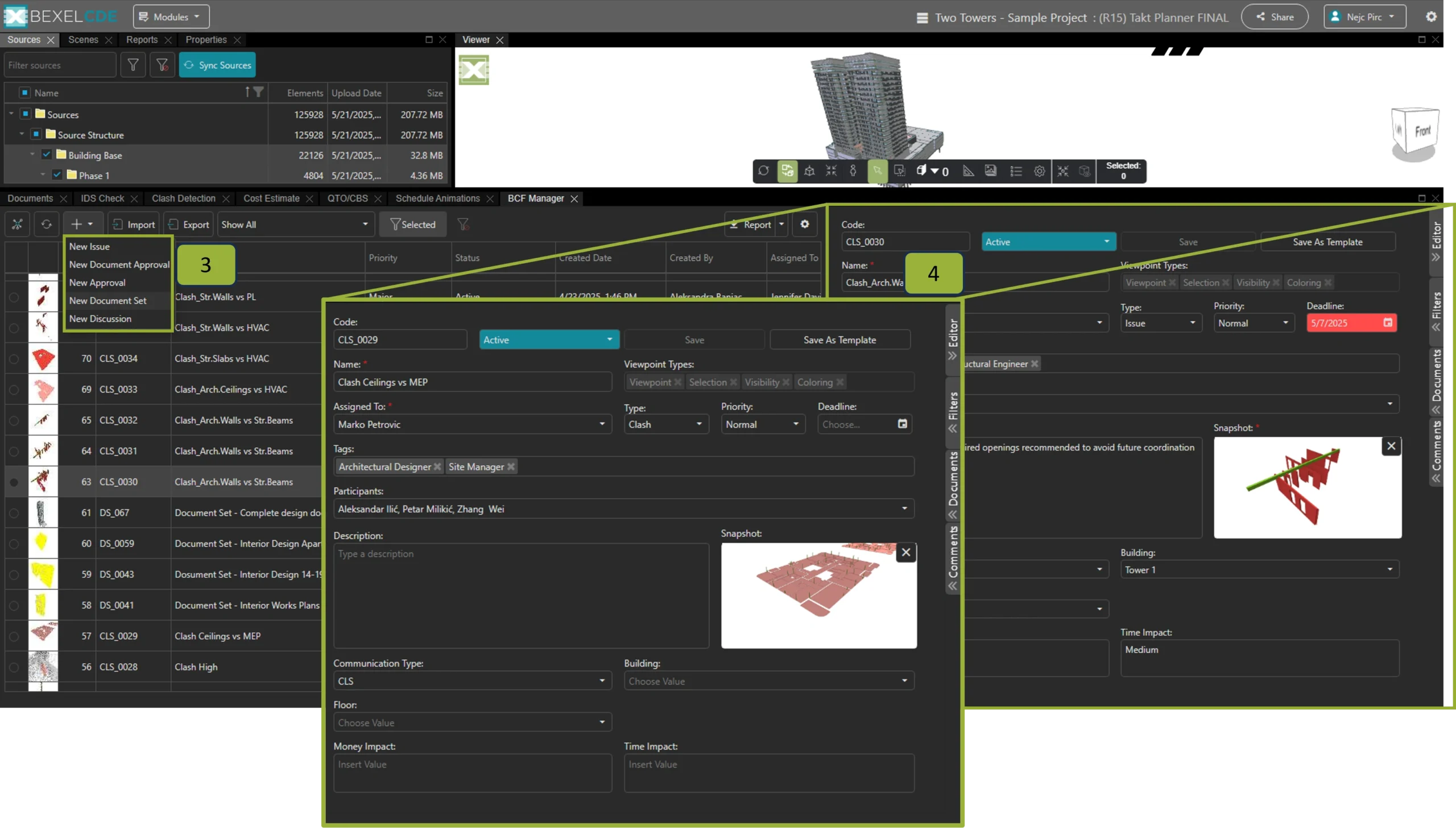Toggle the Source Structure checkbox
The width and height of the screenshot is (1456, 828).
click(36, 134)
